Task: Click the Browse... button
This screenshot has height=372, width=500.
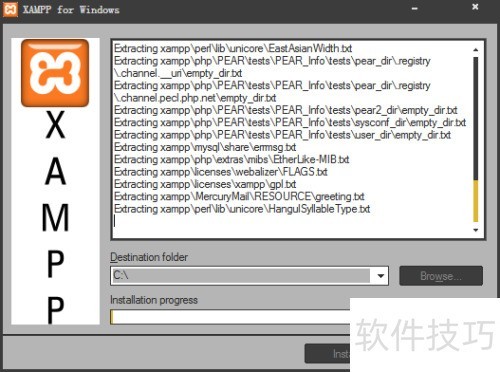Action: [x=441, y=276]
